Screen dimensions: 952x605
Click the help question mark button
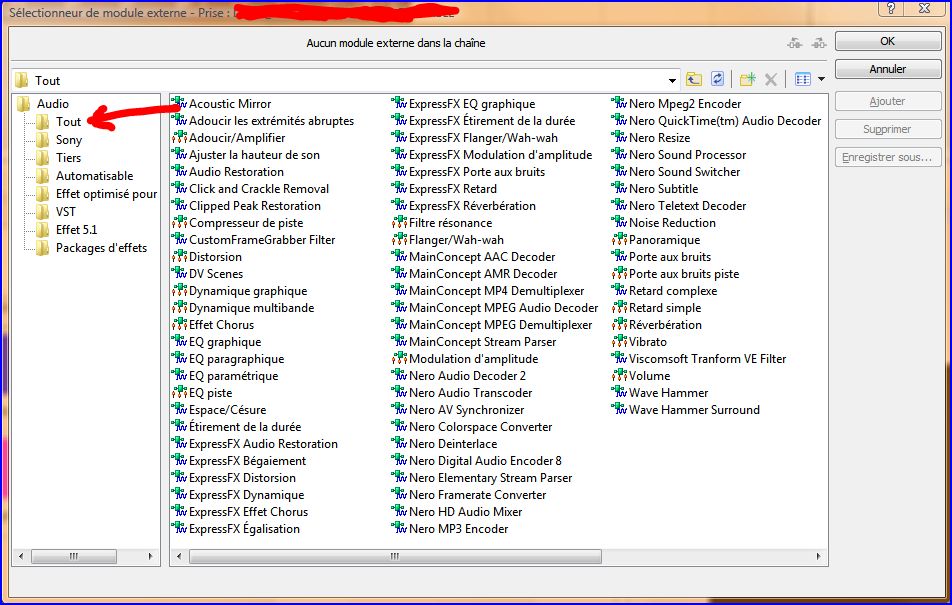click(890, 8)
